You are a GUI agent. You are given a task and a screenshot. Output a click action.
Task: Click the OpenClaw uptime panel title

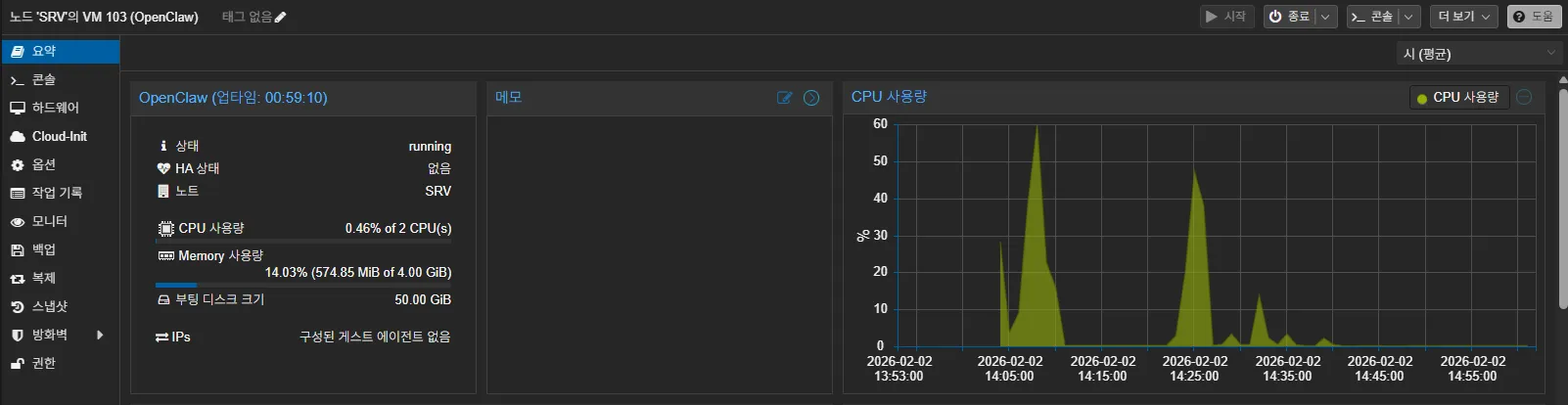pyautogui.click(x=233, y=98)
